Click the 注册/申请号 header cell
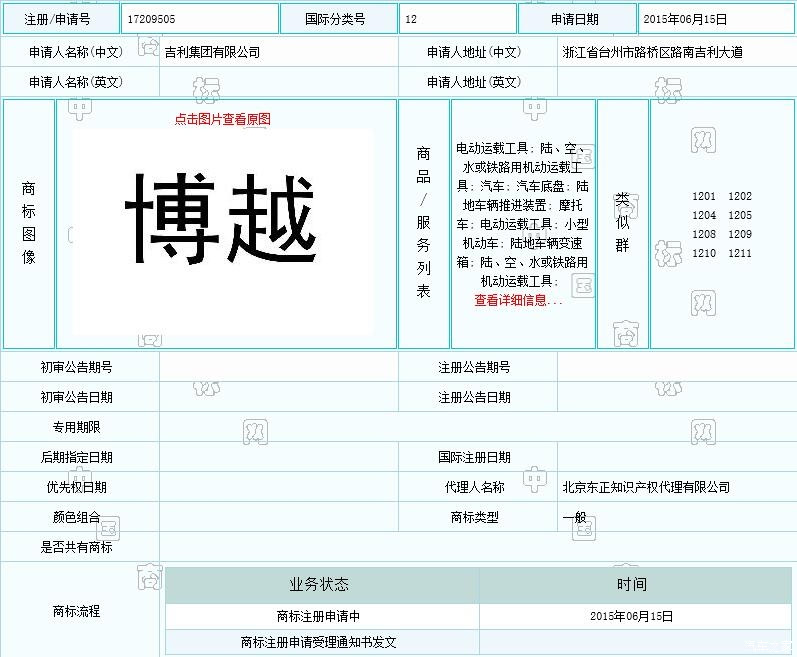The height and width of the screenshot is (657, 797). [x=61, y=19]
